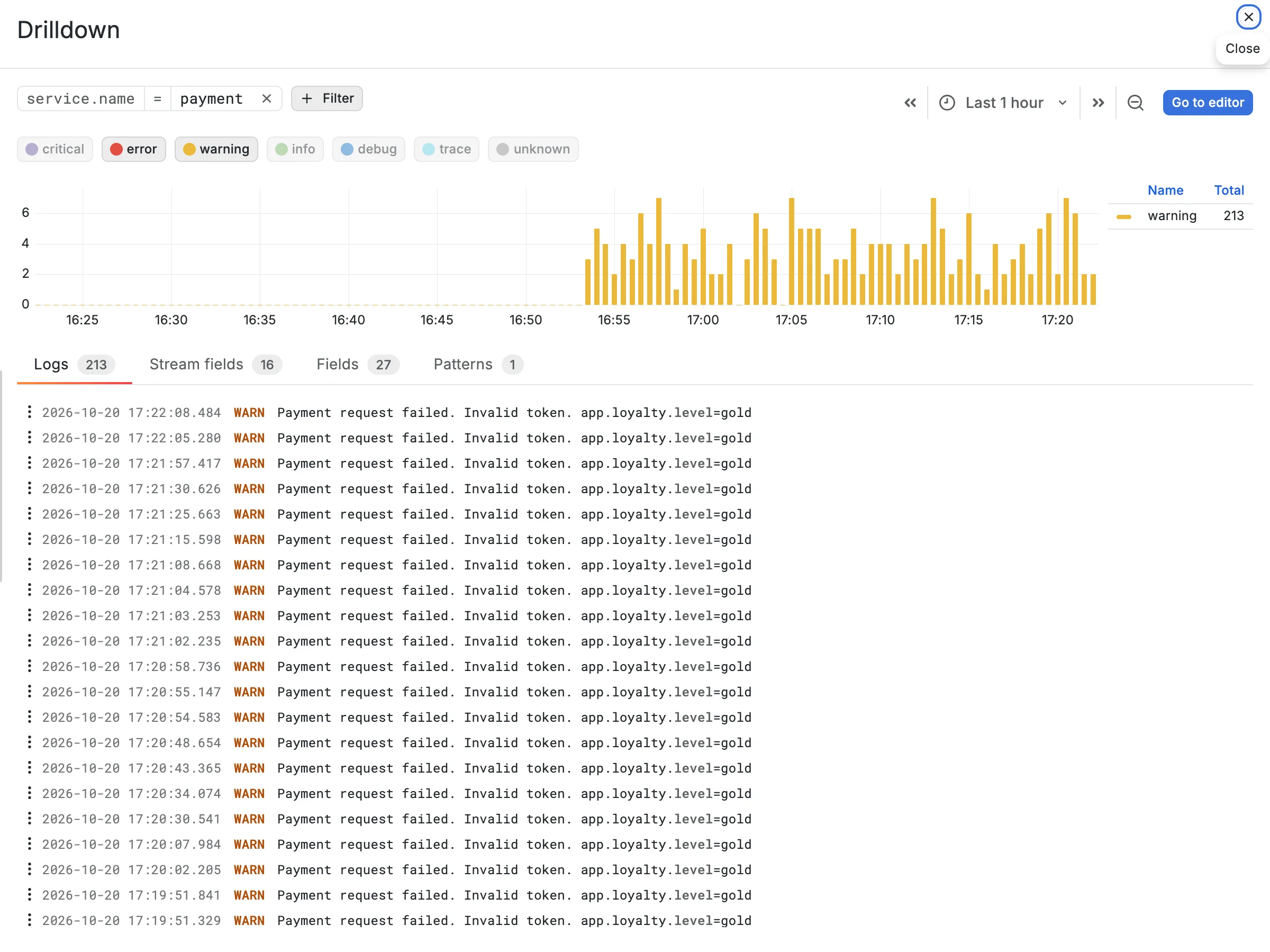
Task: Switch to the Stream fields tab
Action: (x=216, y=365)
